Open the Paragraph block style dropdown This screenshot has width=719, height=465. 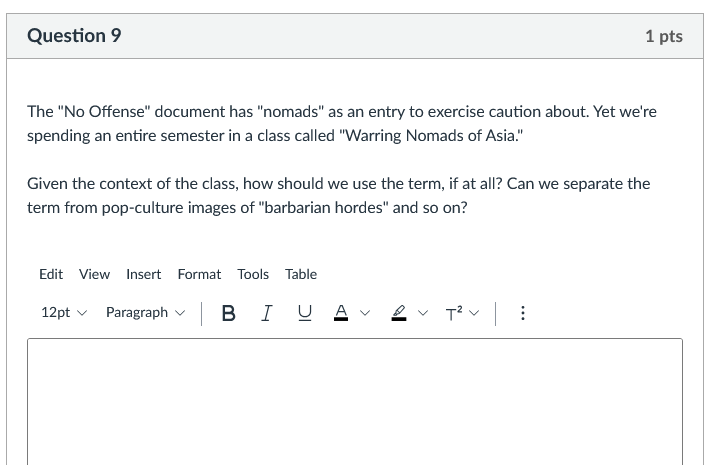pos(145,313)
